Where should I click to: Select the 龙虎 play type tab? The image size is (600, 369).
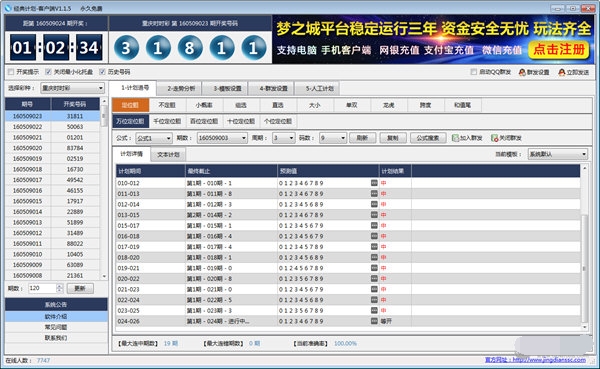tap(388, 105)
